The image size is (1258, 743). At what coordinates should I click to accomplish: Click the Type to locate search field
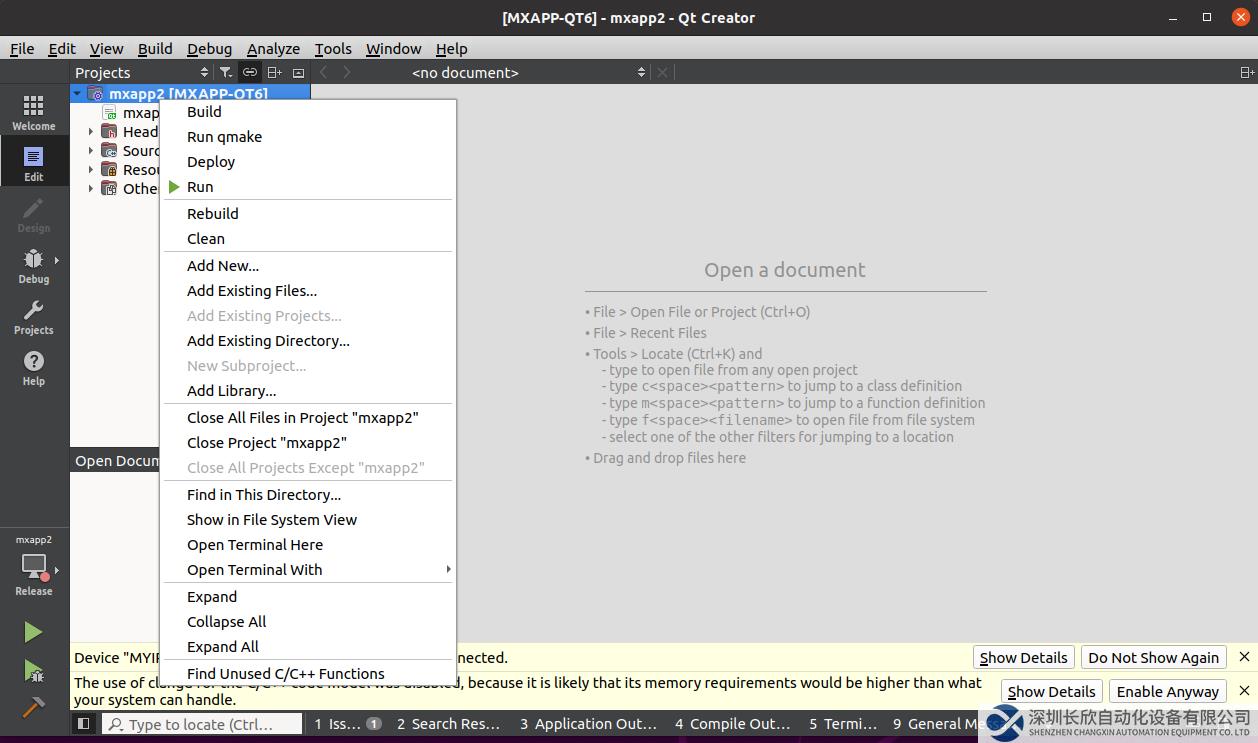click(x=202, y=723)
